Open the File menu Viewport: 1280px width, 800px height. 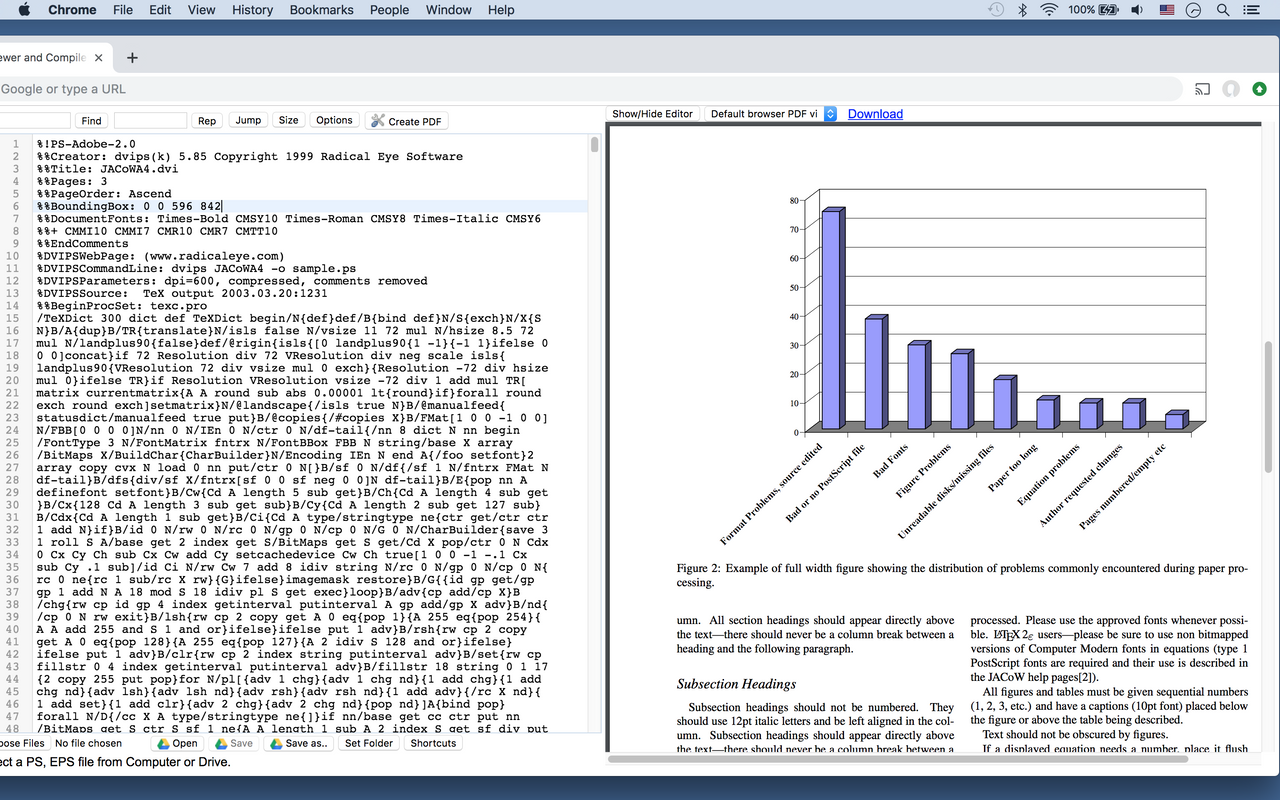tap(123, 10)
